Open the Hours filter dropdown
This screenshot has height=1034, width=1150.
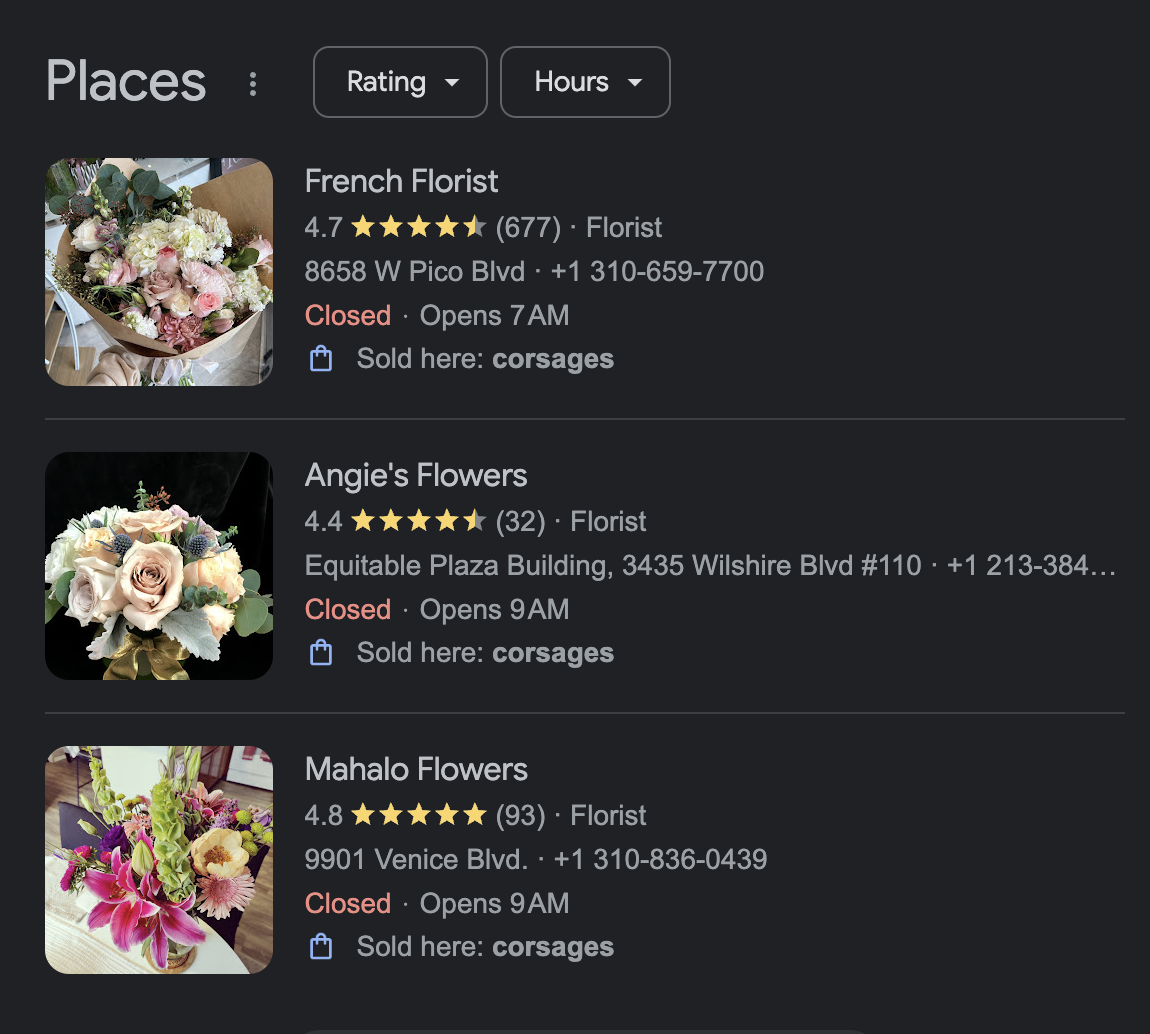point(585,82)
